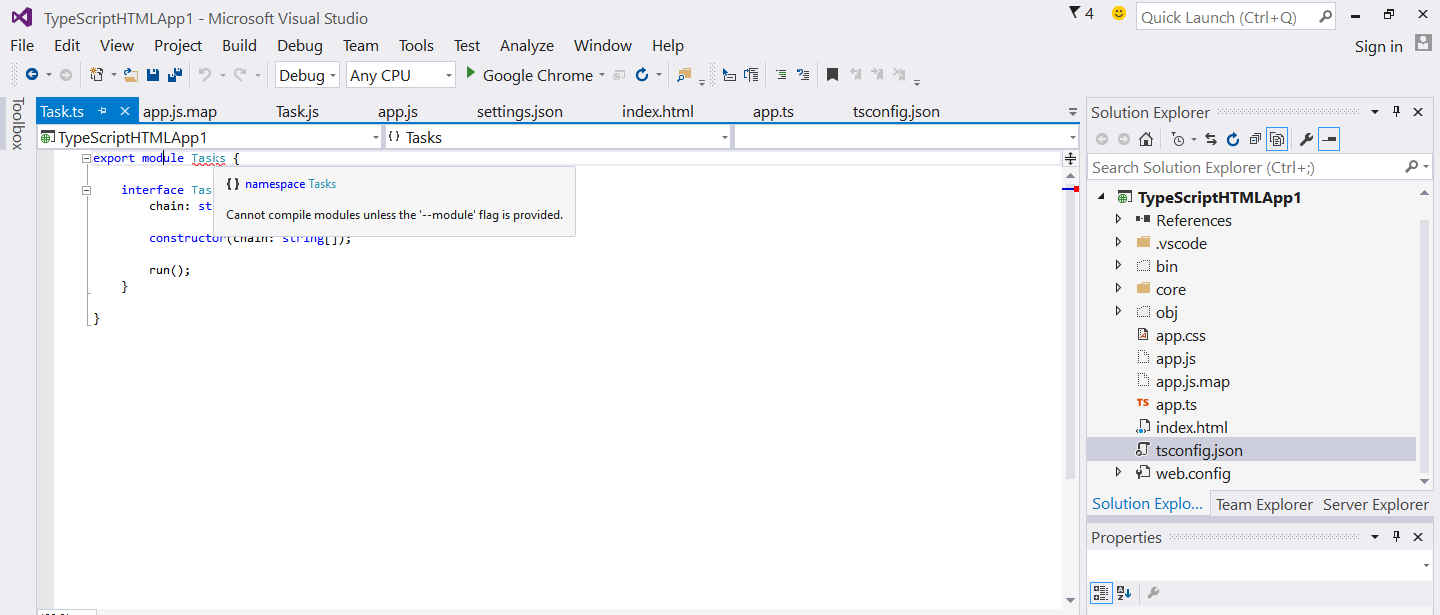The image size is (1440, 615).
Task: Click the notifications flag icon
Action: tap(1075, 14)
